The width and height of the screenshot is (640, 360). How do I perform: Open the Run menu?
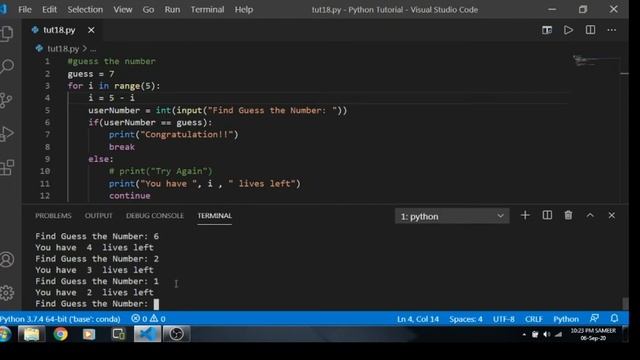pyautogui.click(x=172, y=9)
